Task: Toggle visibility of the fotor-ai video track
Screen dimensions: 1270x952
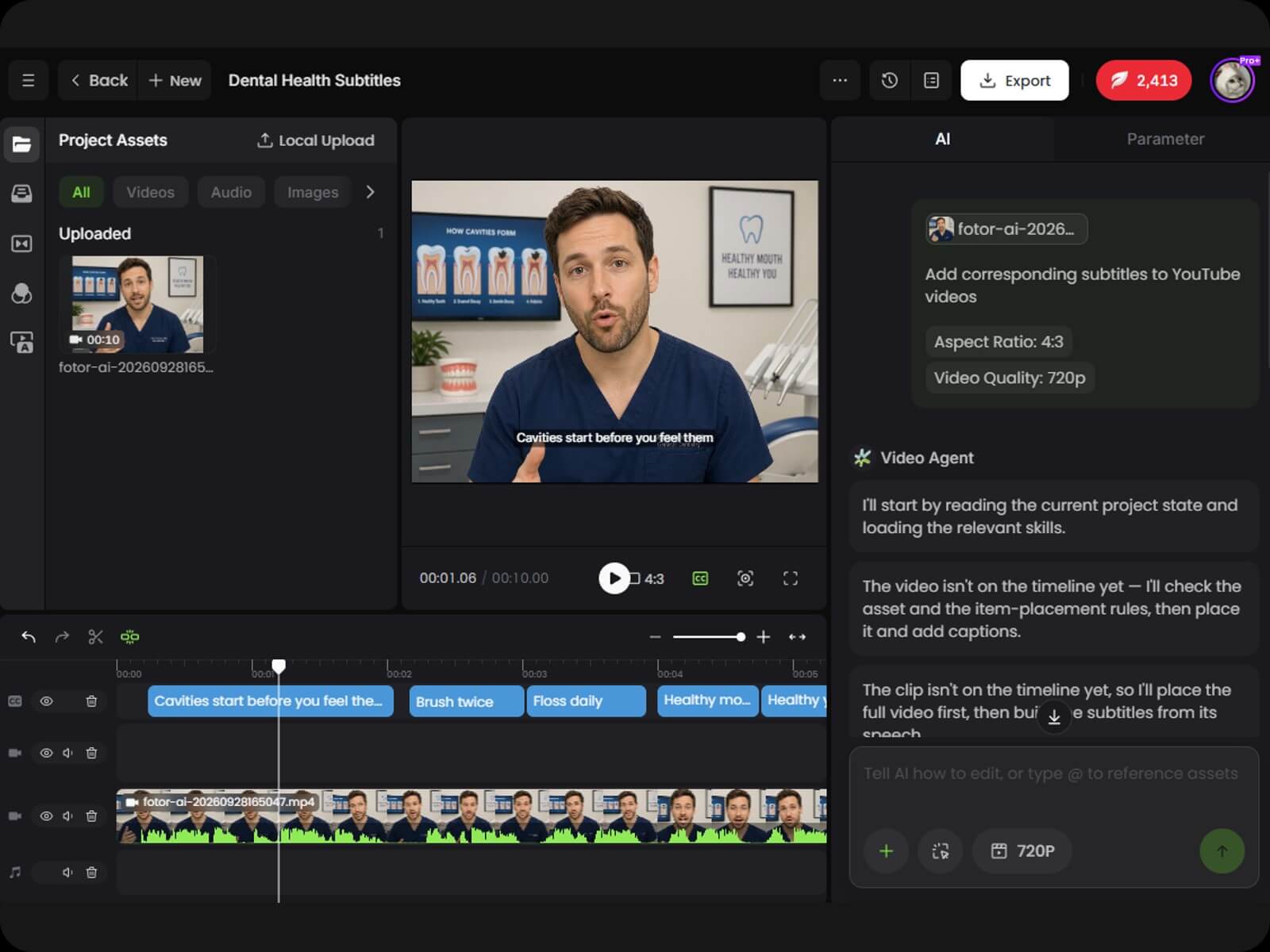Action: tap(46, 816)
